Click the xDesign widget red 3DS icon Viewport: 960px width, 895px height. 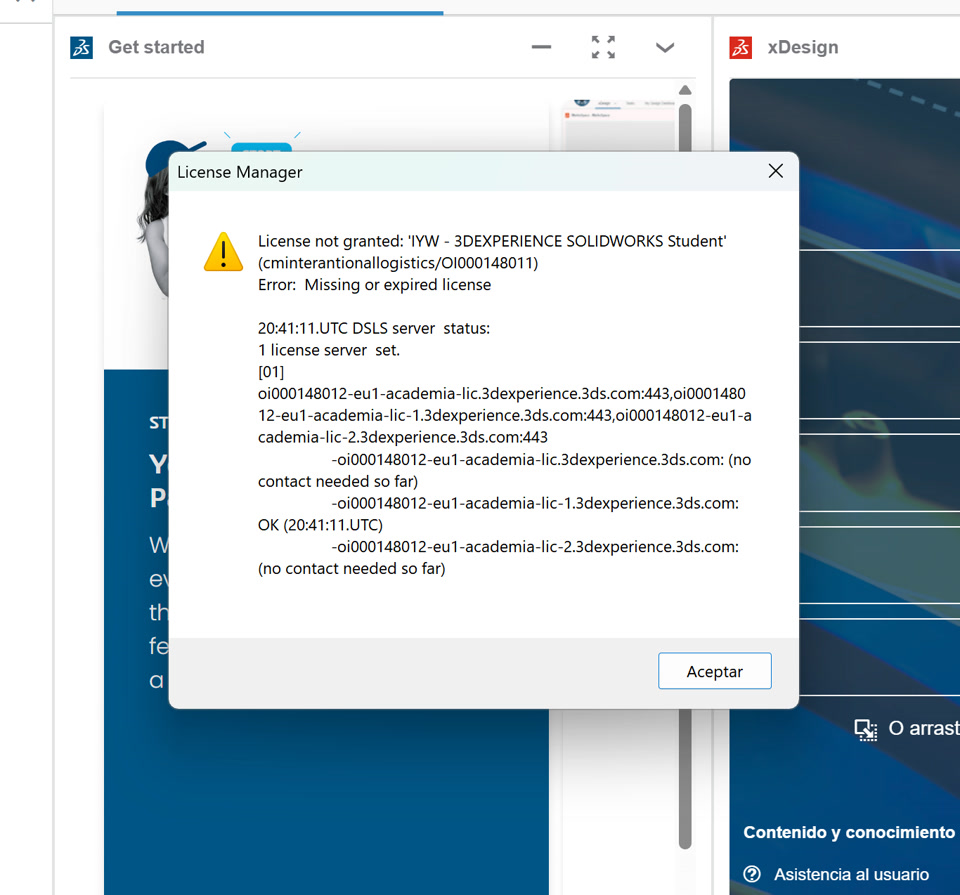[741, 47]
